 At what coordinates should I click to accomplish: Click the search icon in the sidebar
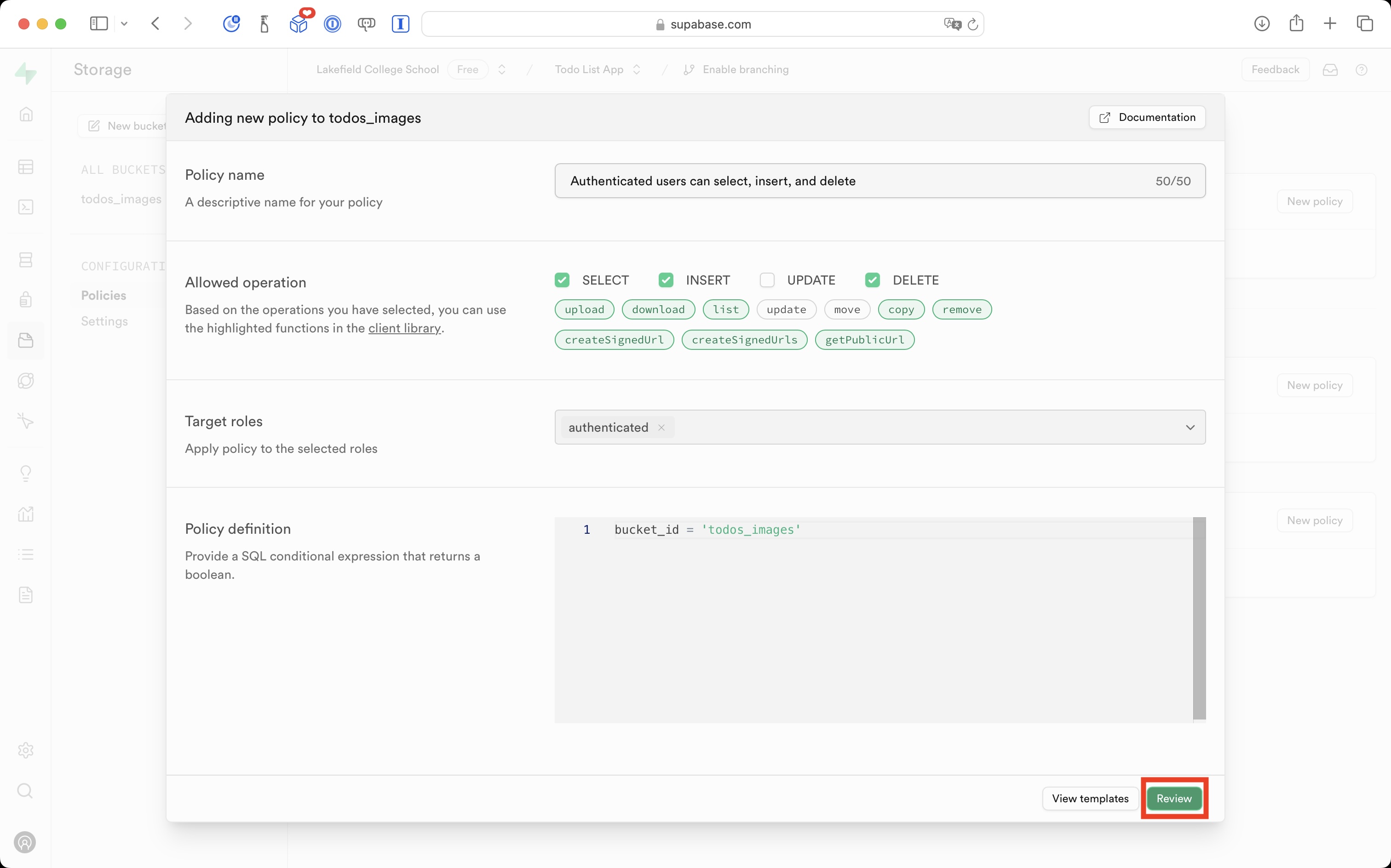[x=25, y=791]
